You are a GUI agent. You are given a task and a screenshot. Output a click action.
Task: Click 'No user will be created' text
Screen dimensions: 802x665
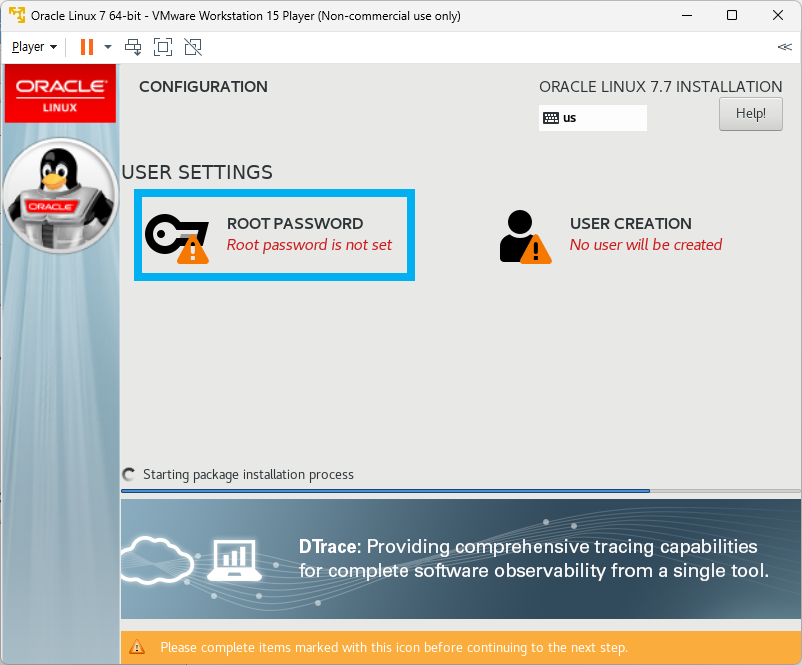[x=645, y=245]
